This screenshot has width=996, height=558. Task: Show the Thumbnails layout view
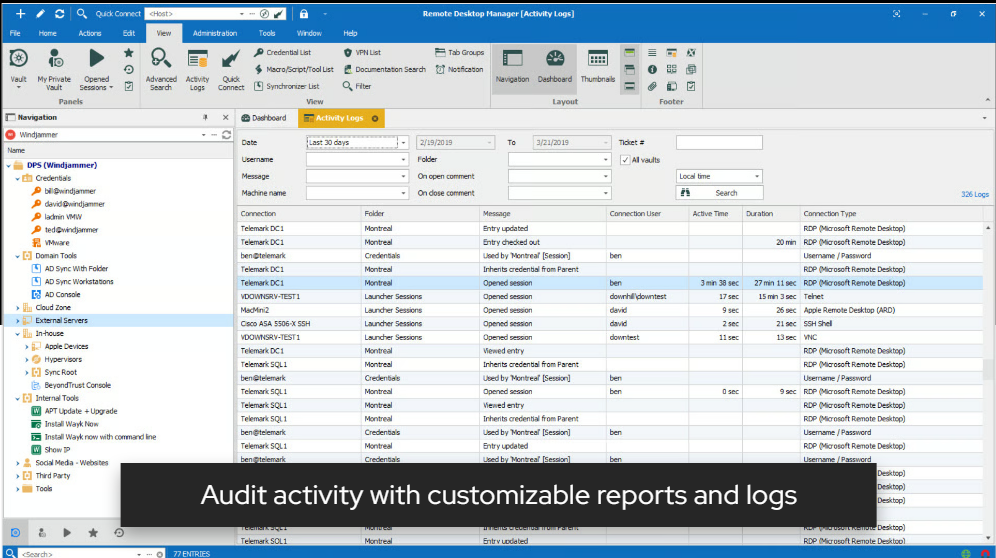[598, 60]
